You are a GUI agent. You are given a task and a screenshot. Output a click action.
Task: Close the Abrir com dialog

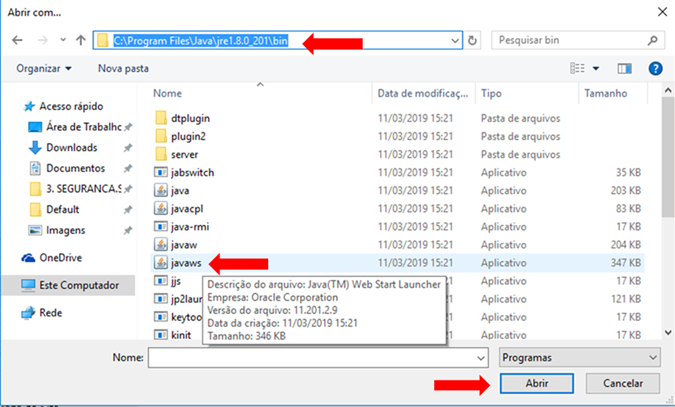point(663,12)
